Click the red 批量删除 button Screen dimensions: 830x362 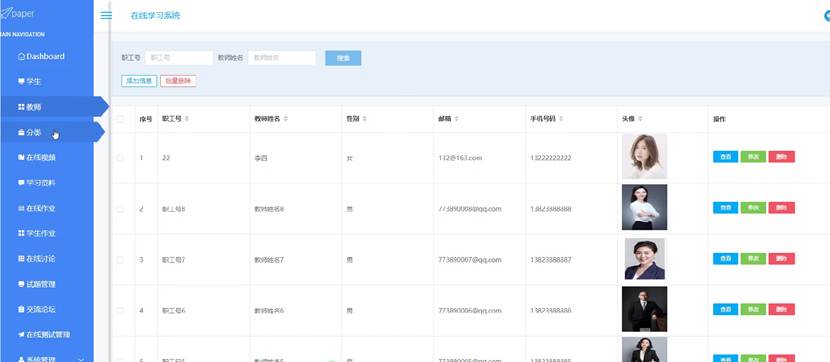[x=178, y=81]
